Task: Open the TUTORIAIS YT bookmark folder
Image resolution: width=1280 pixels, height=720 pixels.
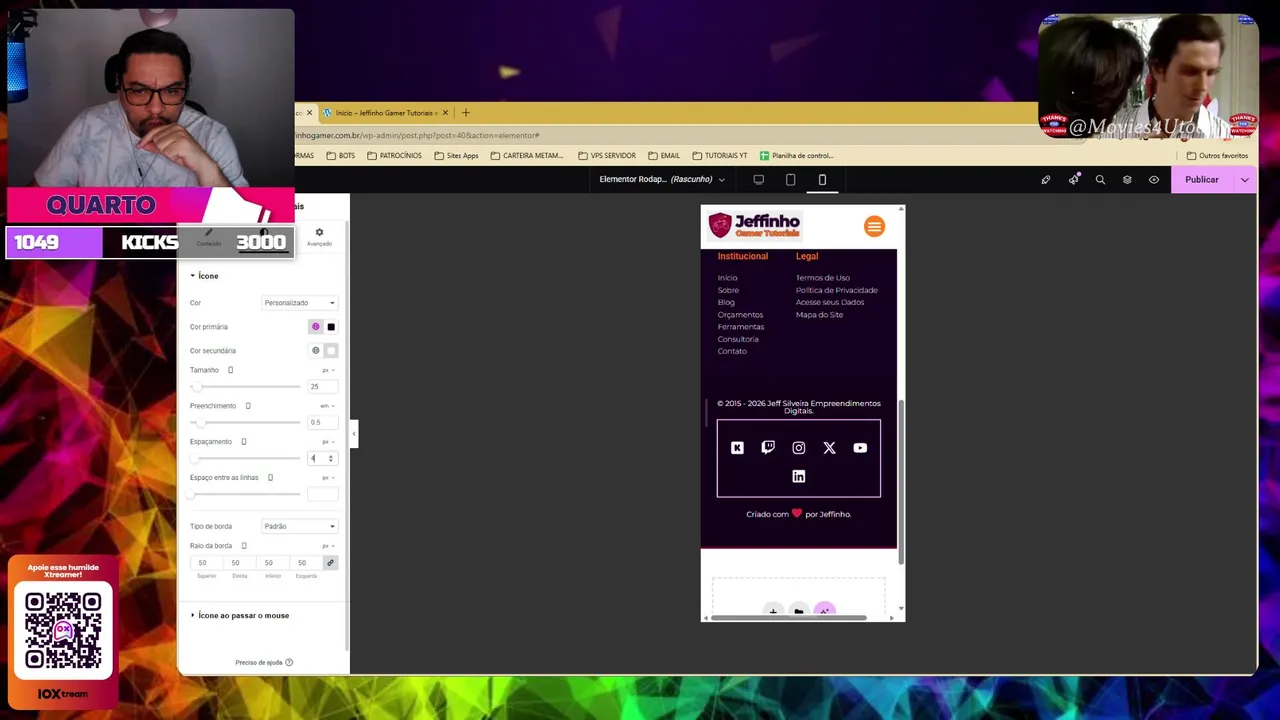Action: click(x=719, y=156)
